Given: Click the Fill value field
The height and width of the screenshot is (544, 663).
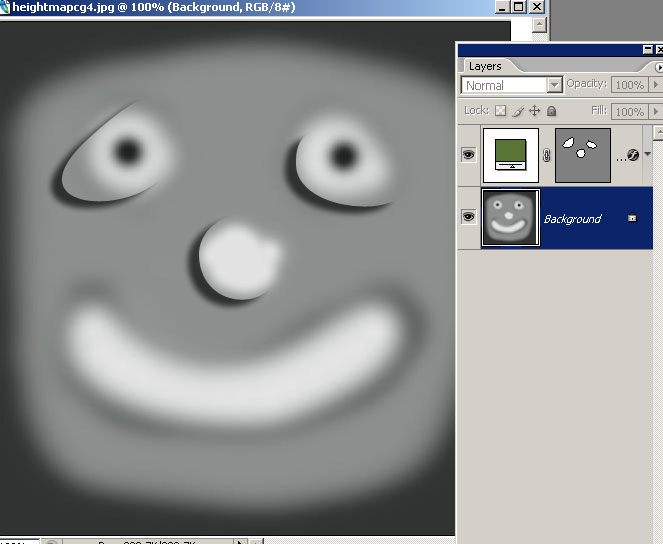Looking at the screenshot, I should [629, 112].
